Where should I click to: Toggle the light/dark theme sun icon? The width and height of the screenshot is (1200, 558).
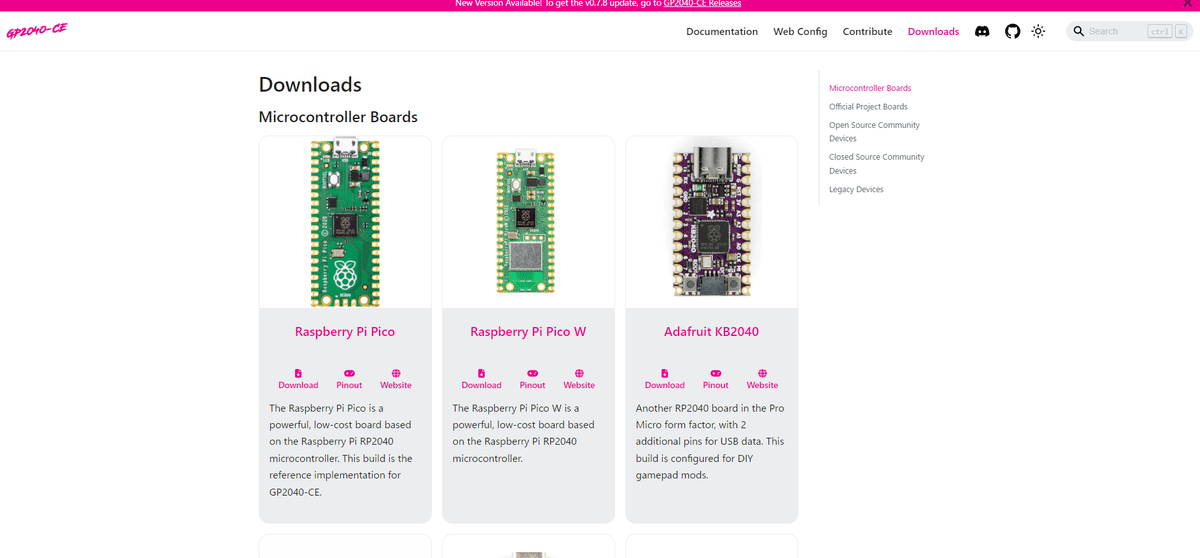click(x=1038, y=31)
